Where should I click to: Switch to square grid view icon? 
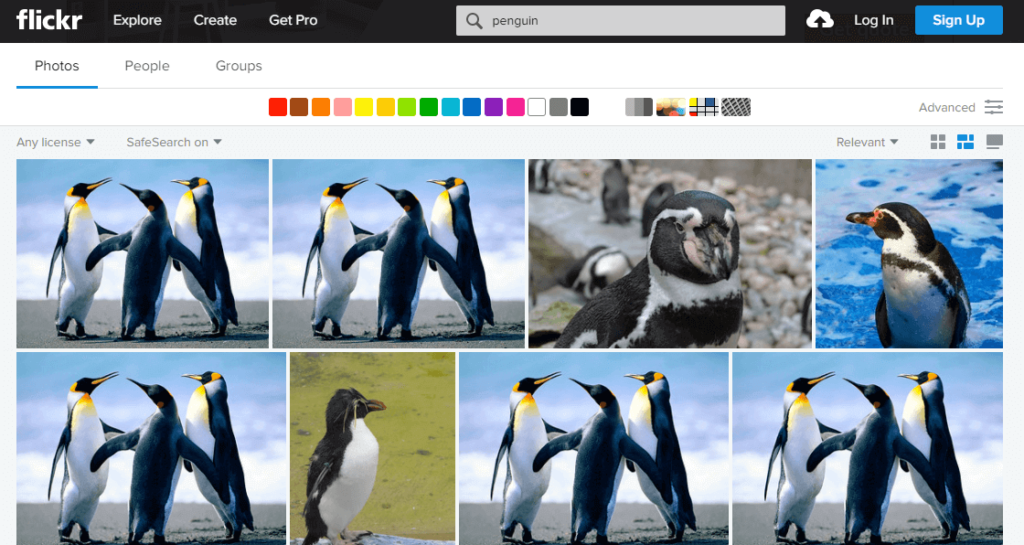(x=938, y=142)
